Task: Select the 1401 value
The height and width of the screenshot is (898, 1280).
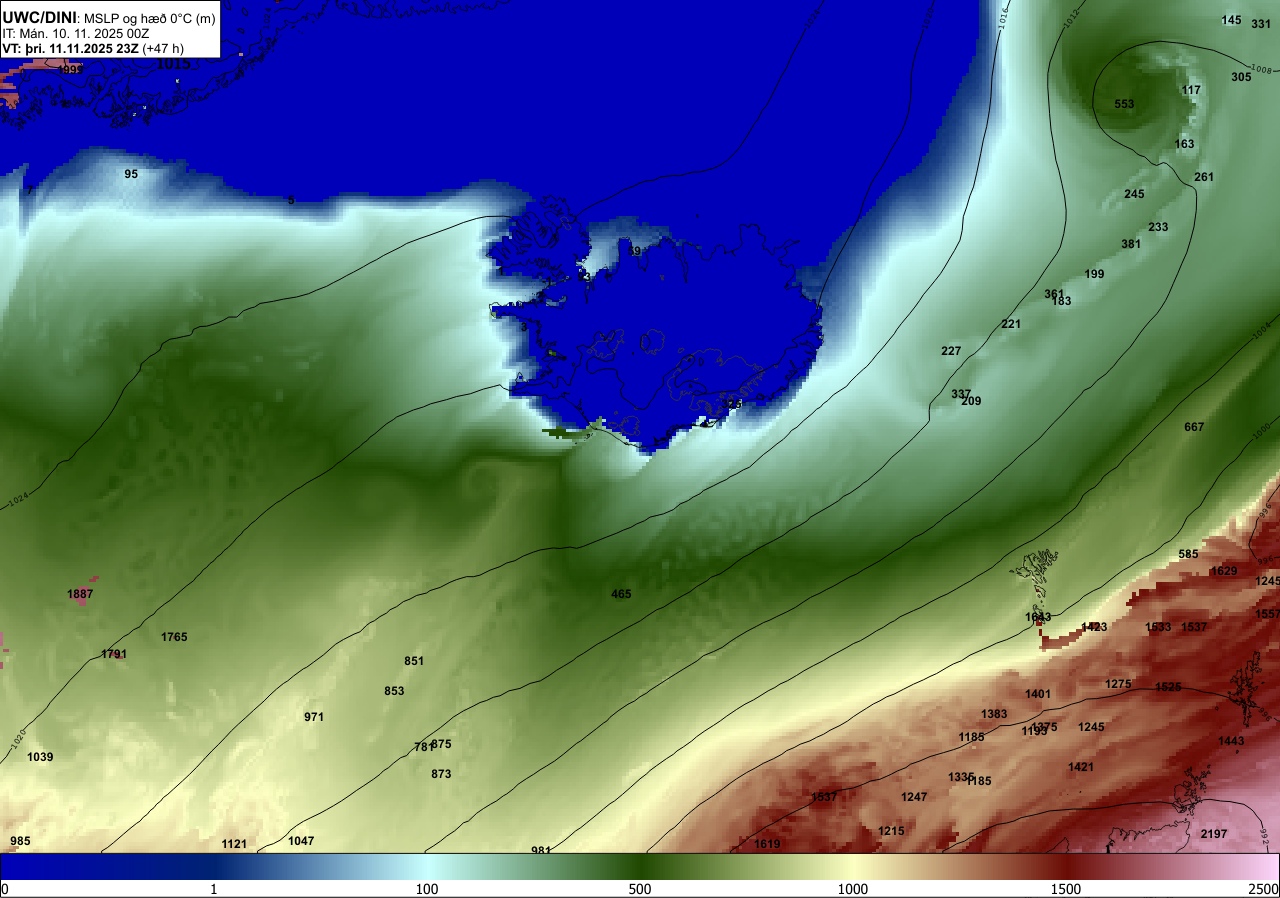Action: tap(1038, 694)
